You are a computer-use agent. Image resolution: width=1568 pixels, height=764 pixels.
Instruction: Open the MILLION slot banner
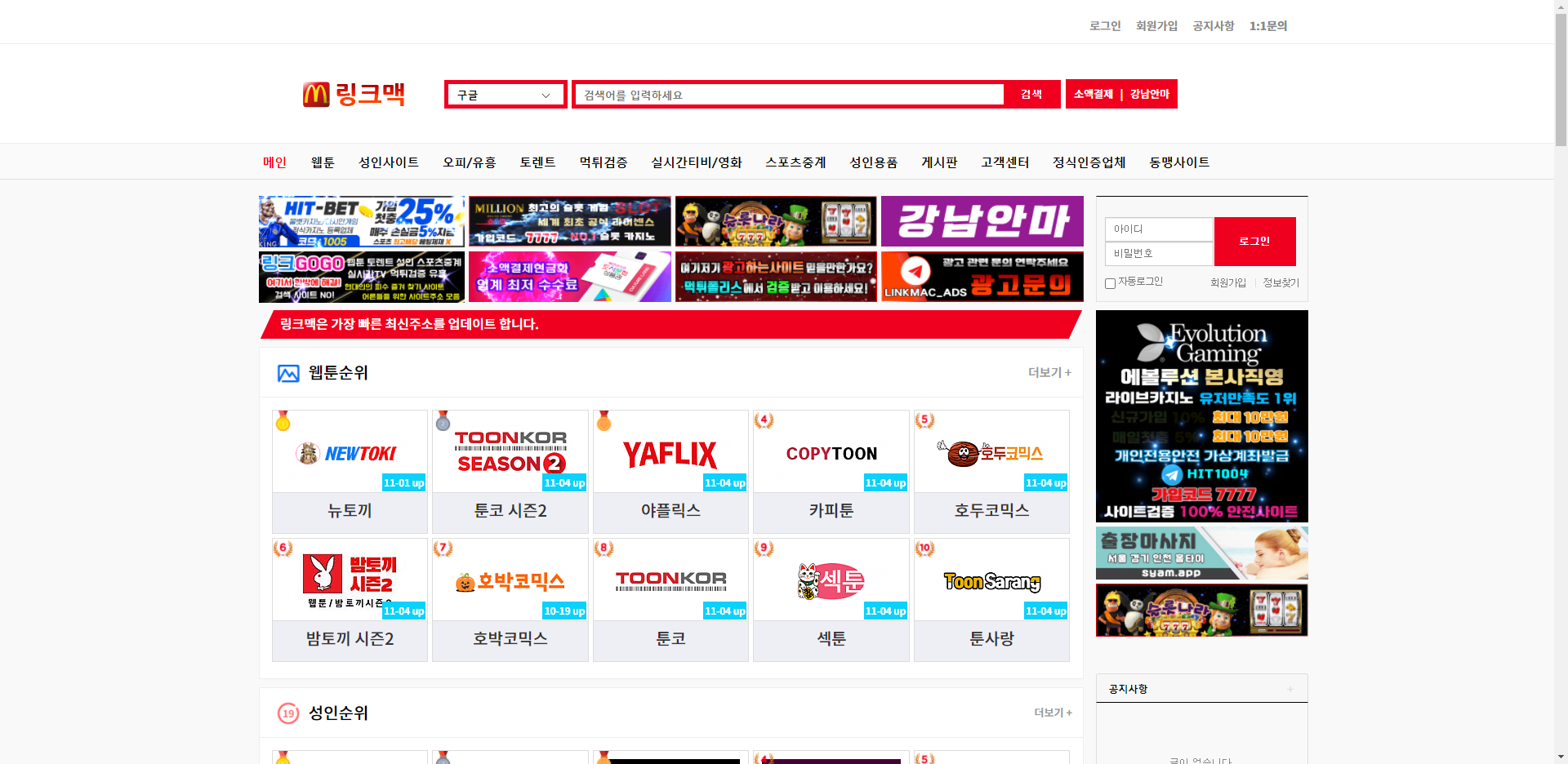(570, 221)
